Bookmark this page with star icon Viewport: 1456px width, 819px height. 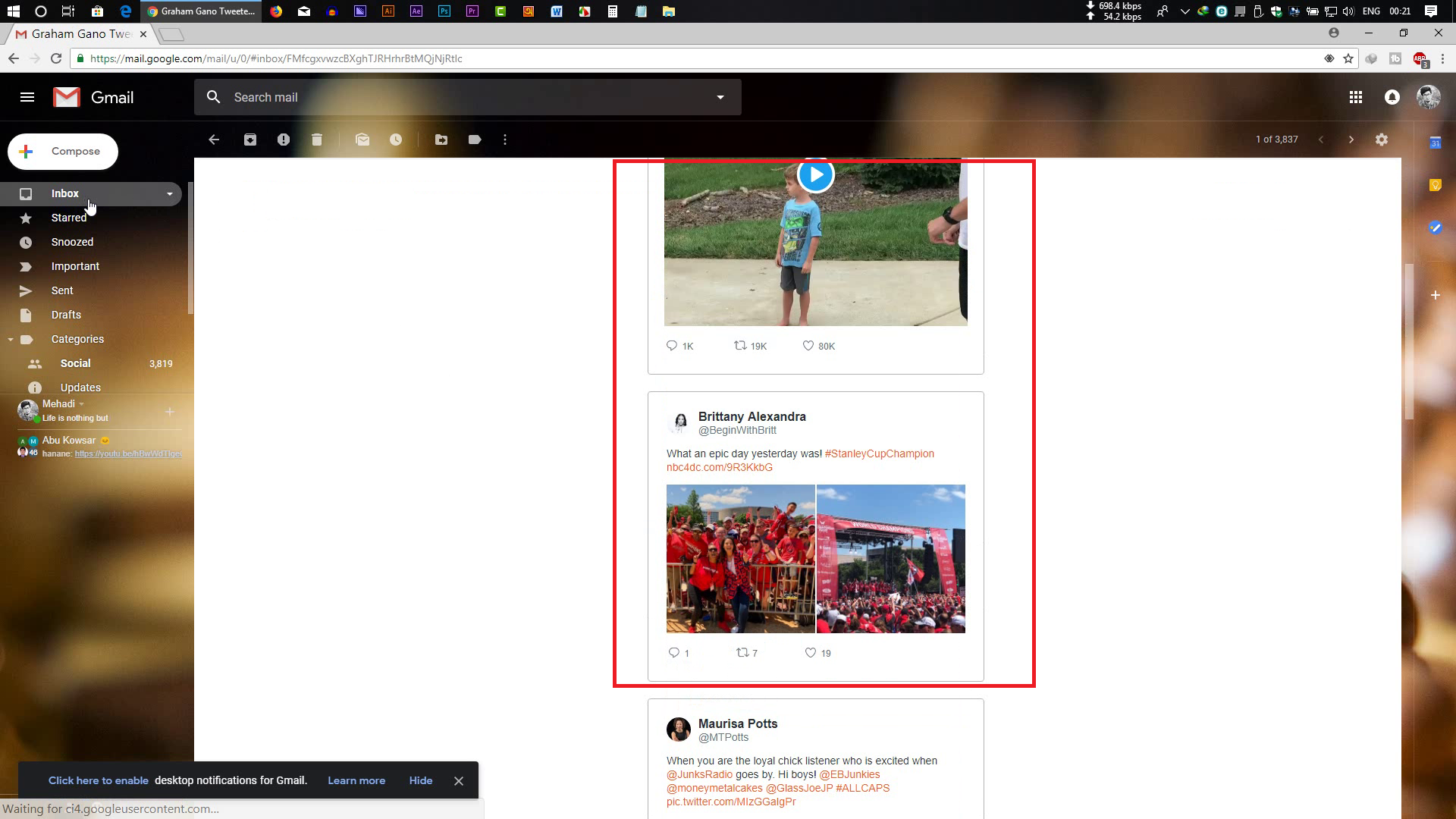point(1348,58)
